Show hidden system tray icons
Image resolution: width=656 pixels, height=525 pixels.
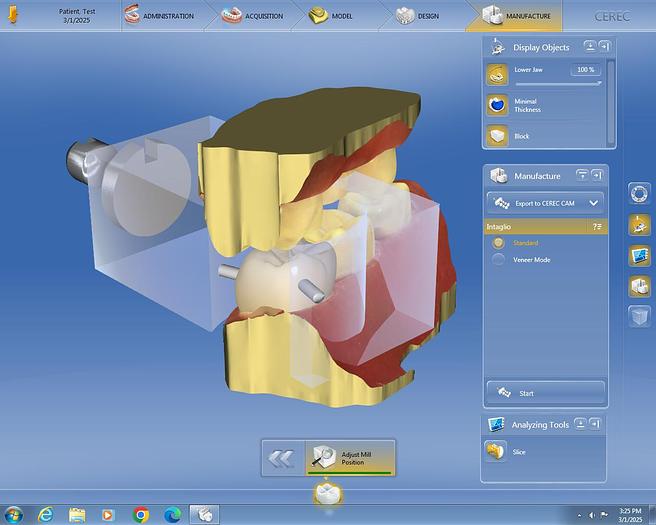click(579, 515)
